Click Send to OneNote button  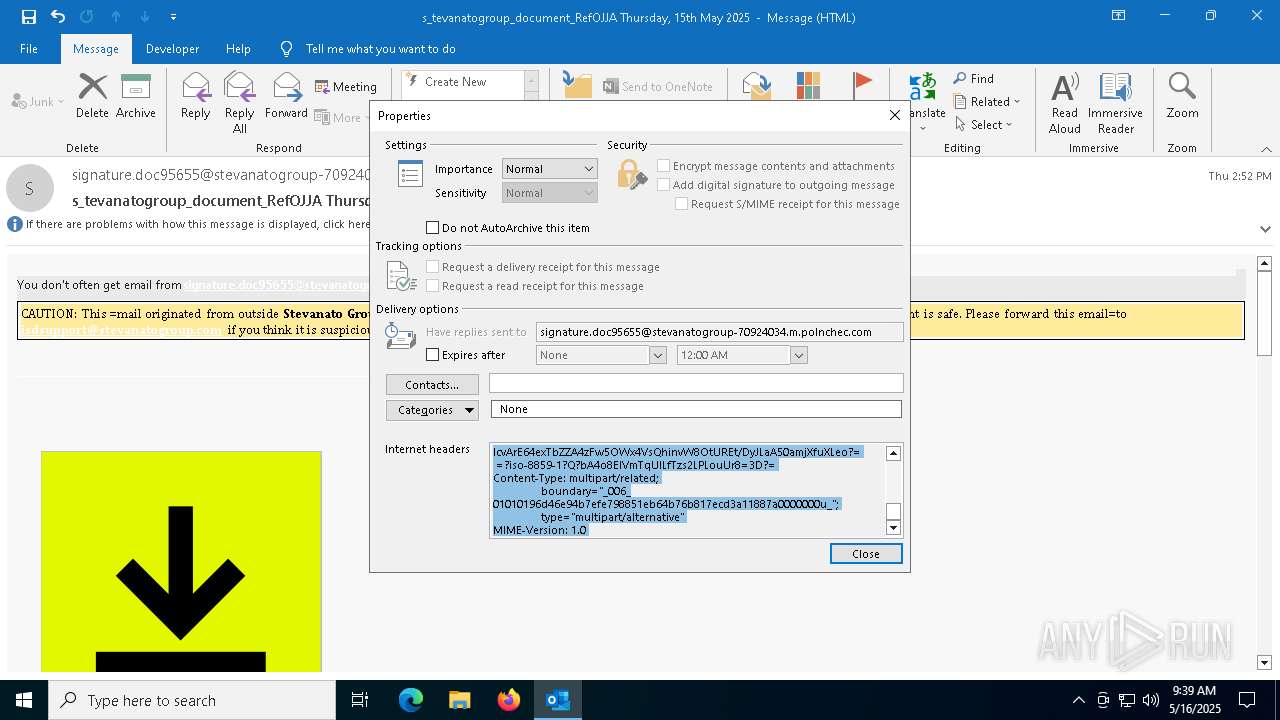pyautogui.click(x=658, y=87)
